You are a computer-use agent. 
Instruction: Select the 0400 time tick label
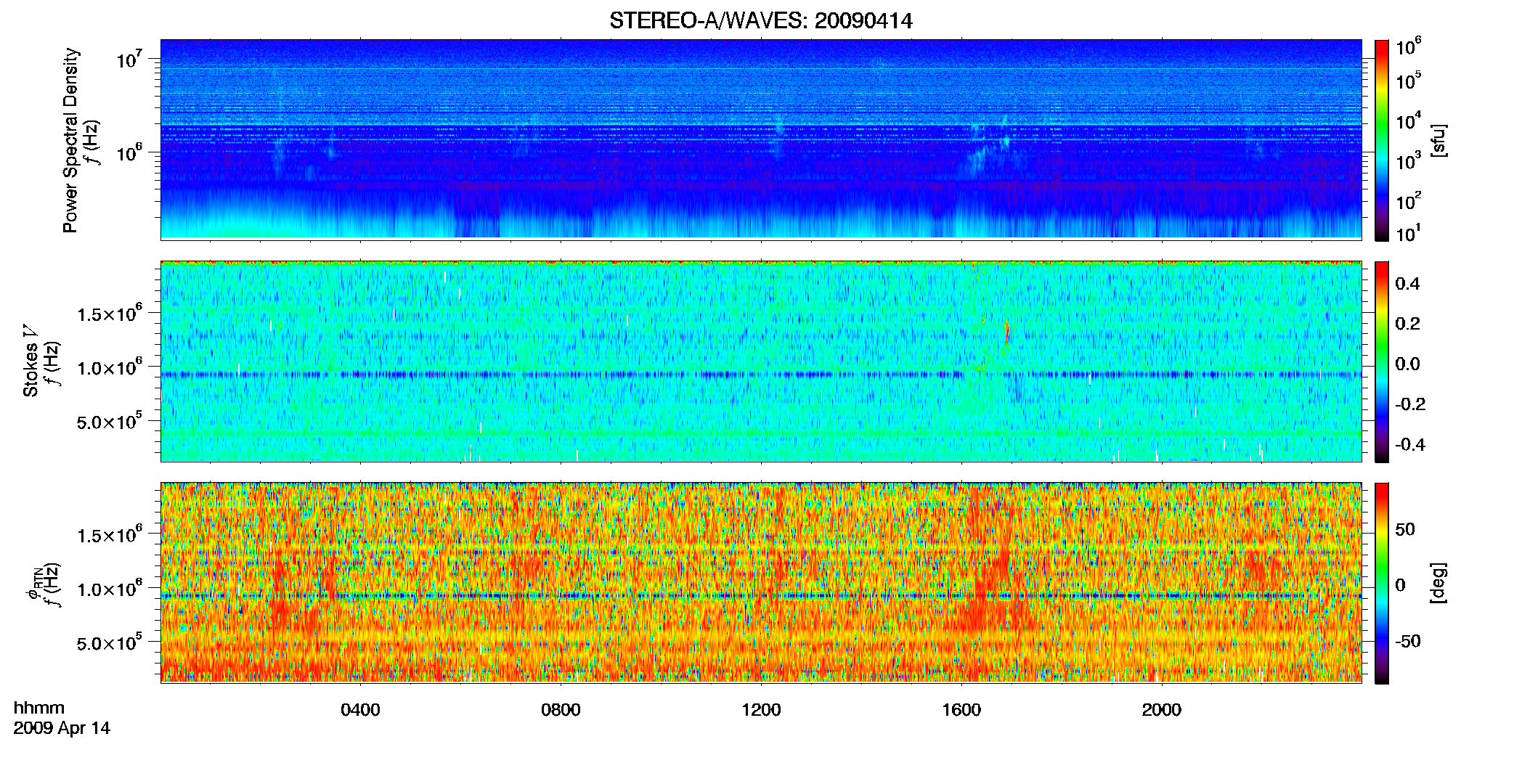[360, 710]
